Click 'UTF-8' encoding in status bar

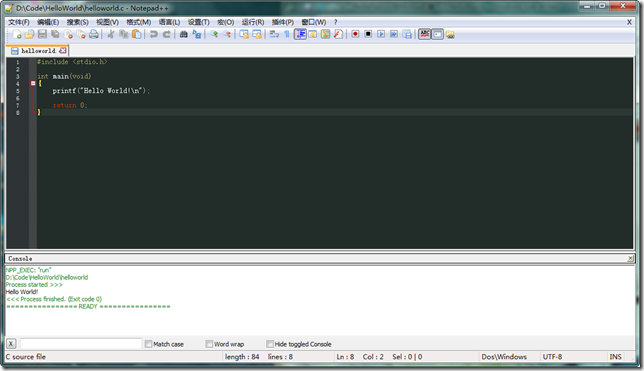[x=552, y=357]
